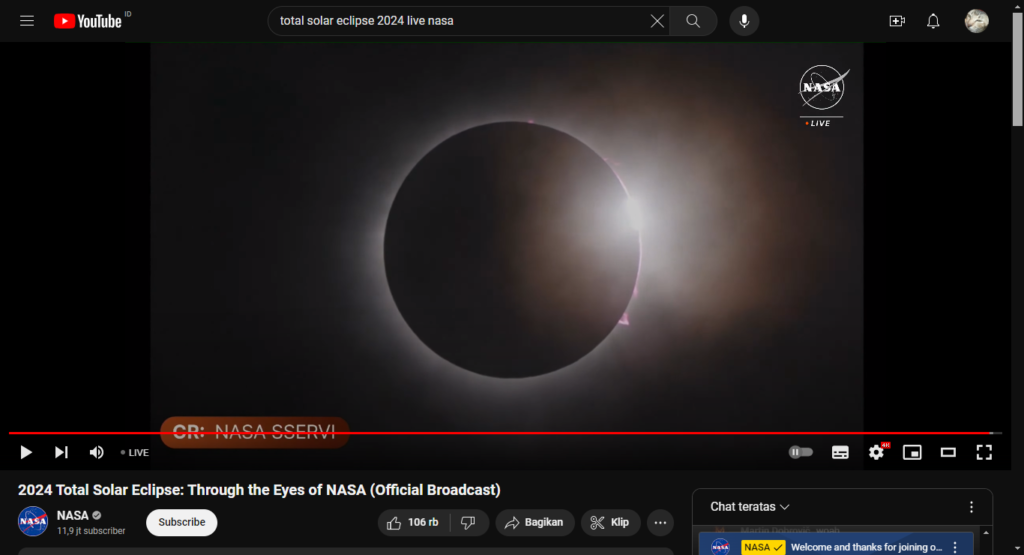
Task: Click the red video progress bar
Action: 500,433
